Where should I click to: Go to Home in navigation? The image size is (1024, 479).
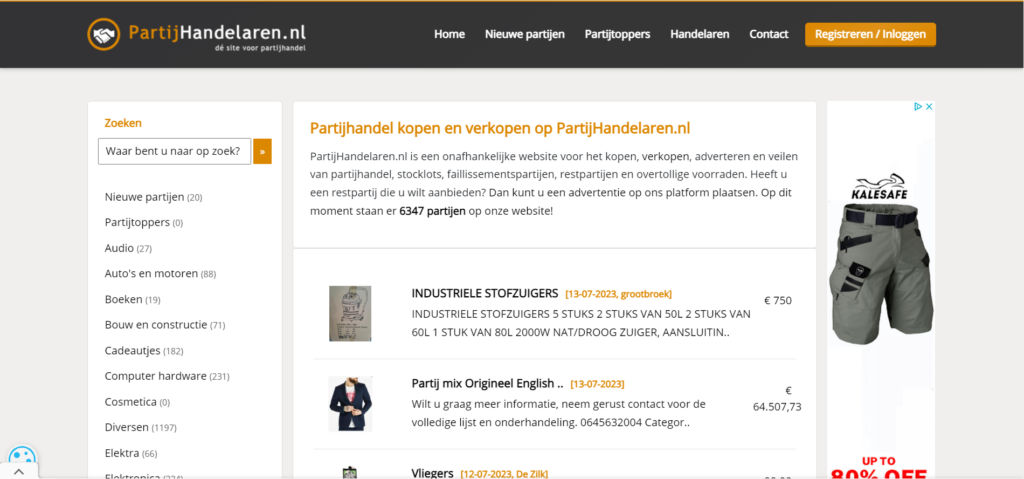[x=449, y=34]
